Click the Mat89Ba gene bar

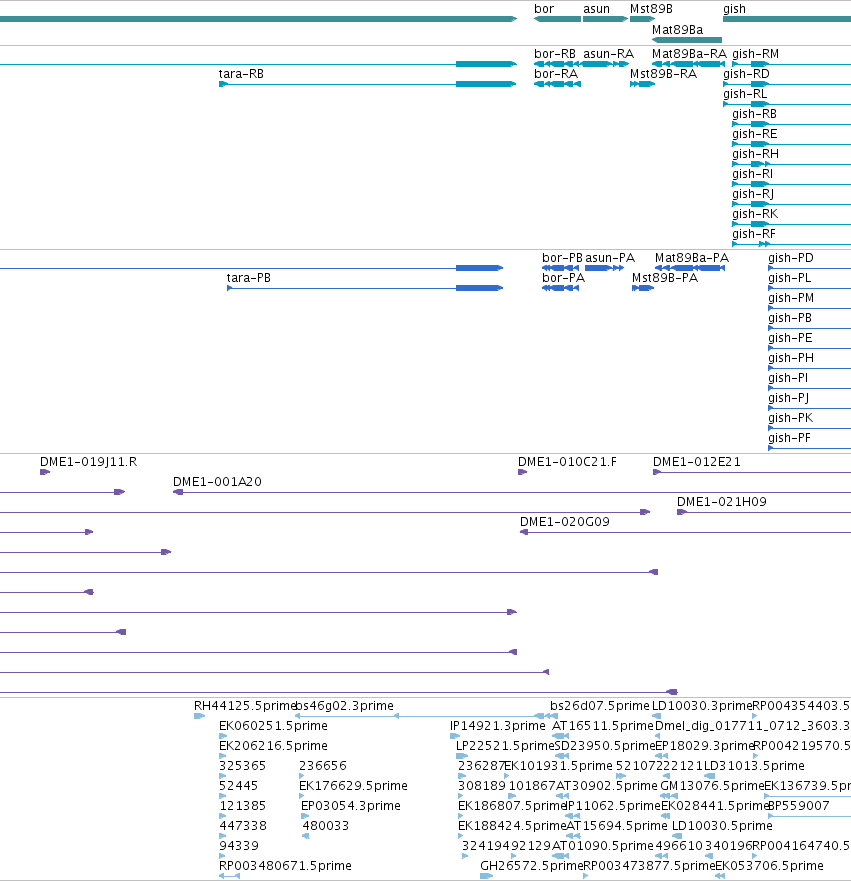pyautogui.click(x=687, y=40)
